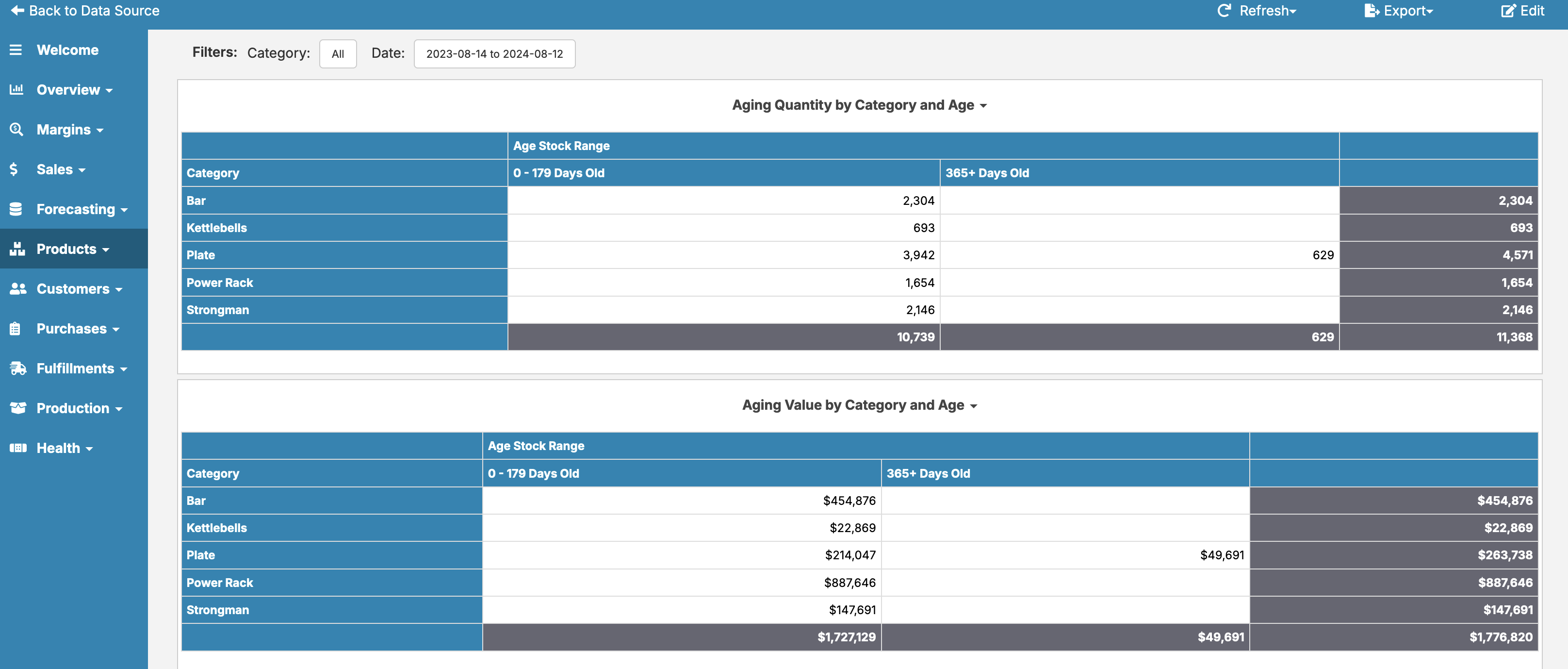Click the Sales dollar sign icon
Screen dimensions: 1568x669
pos(14,169)
